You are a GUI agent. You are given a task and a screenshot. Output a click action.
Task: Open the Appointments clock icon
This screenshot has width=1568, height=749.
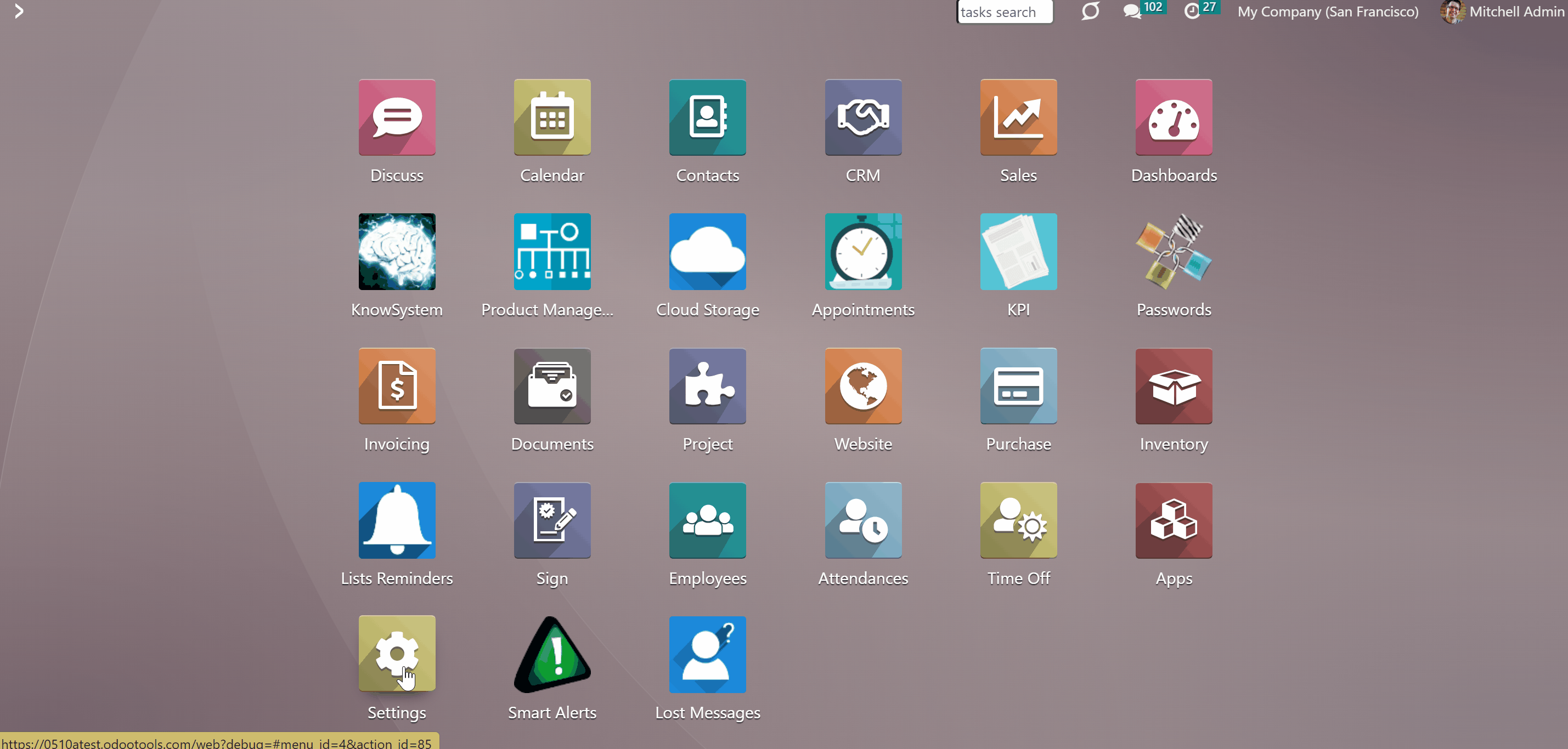[x=863, y=251]
